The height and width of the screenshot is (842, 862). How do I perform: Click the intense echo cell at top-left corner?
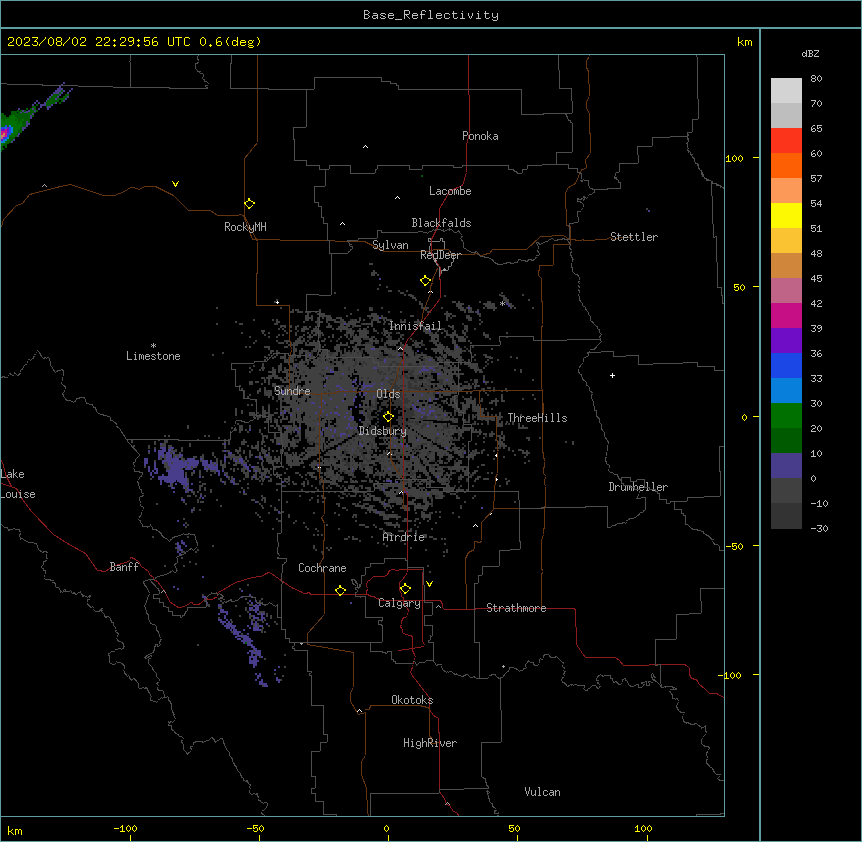click(5, 134)
